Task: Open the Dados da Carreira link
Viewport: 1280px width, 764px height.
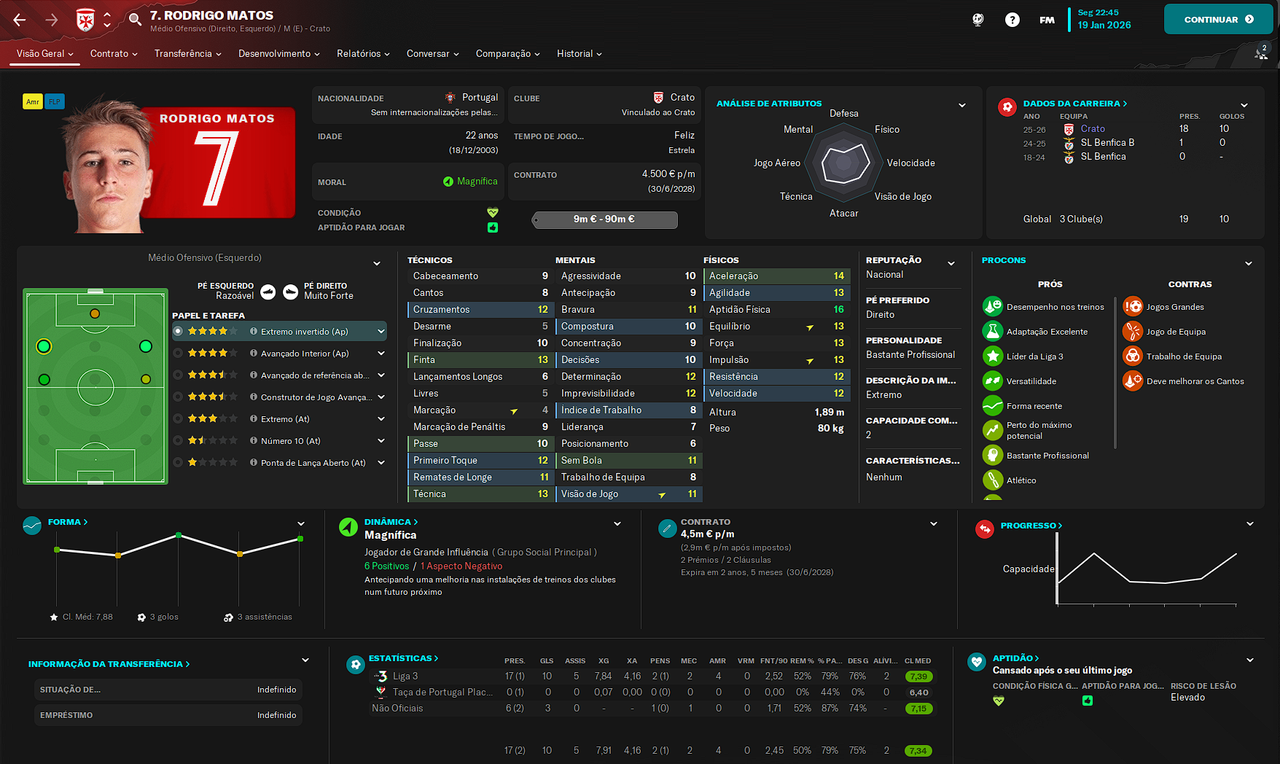Action: coord(1076,103)
